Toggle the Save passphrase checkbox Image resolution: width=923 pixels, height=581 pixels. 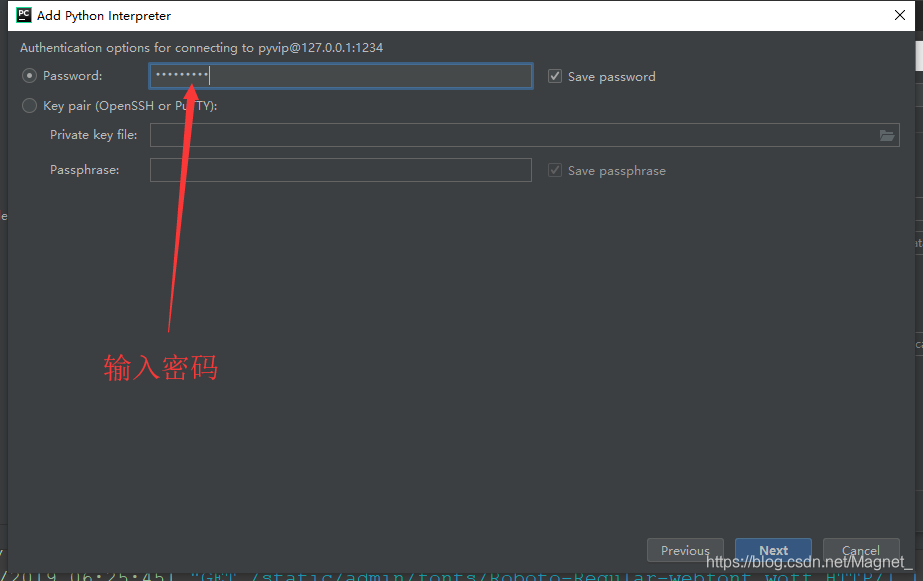click(x=555, y=170)
